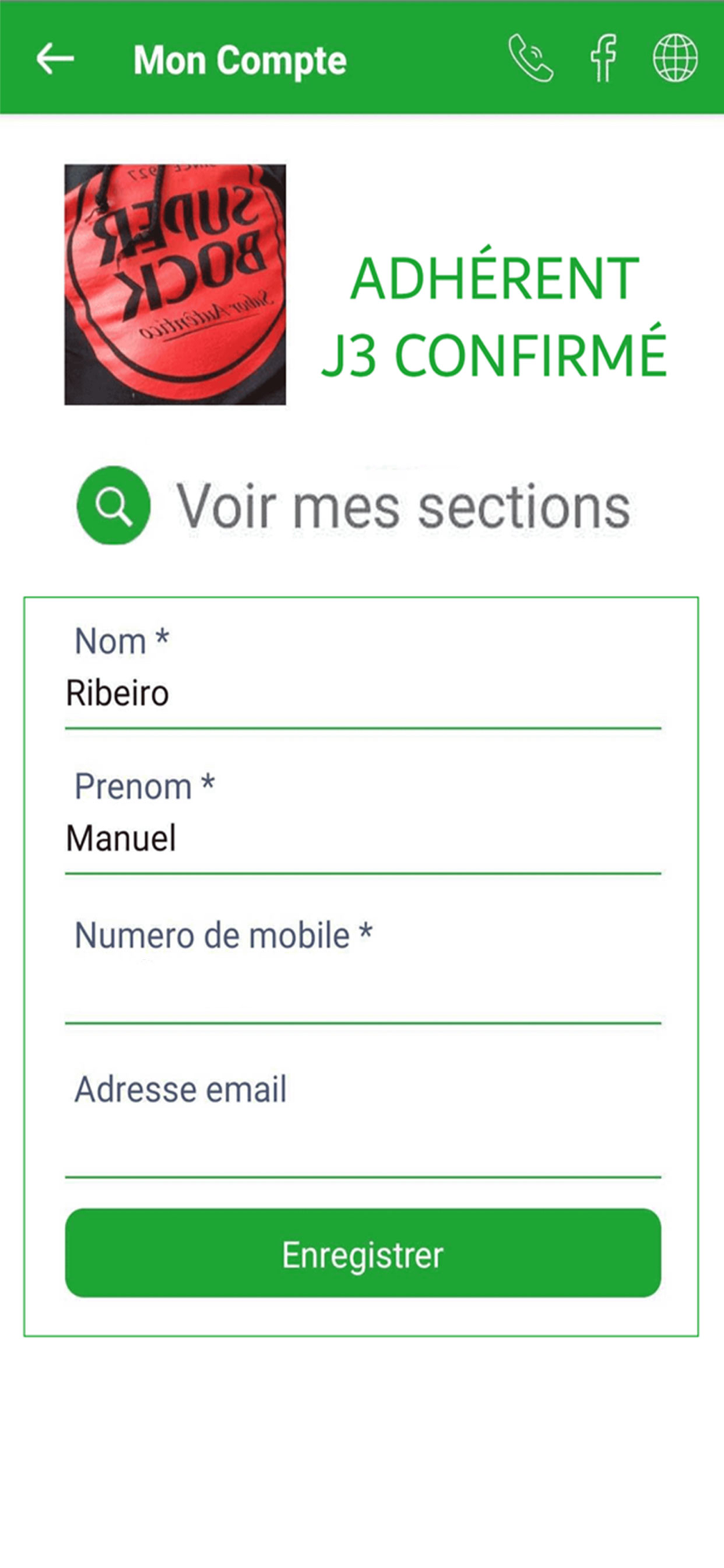Click the "Adresse email" label

[180, 1089]
